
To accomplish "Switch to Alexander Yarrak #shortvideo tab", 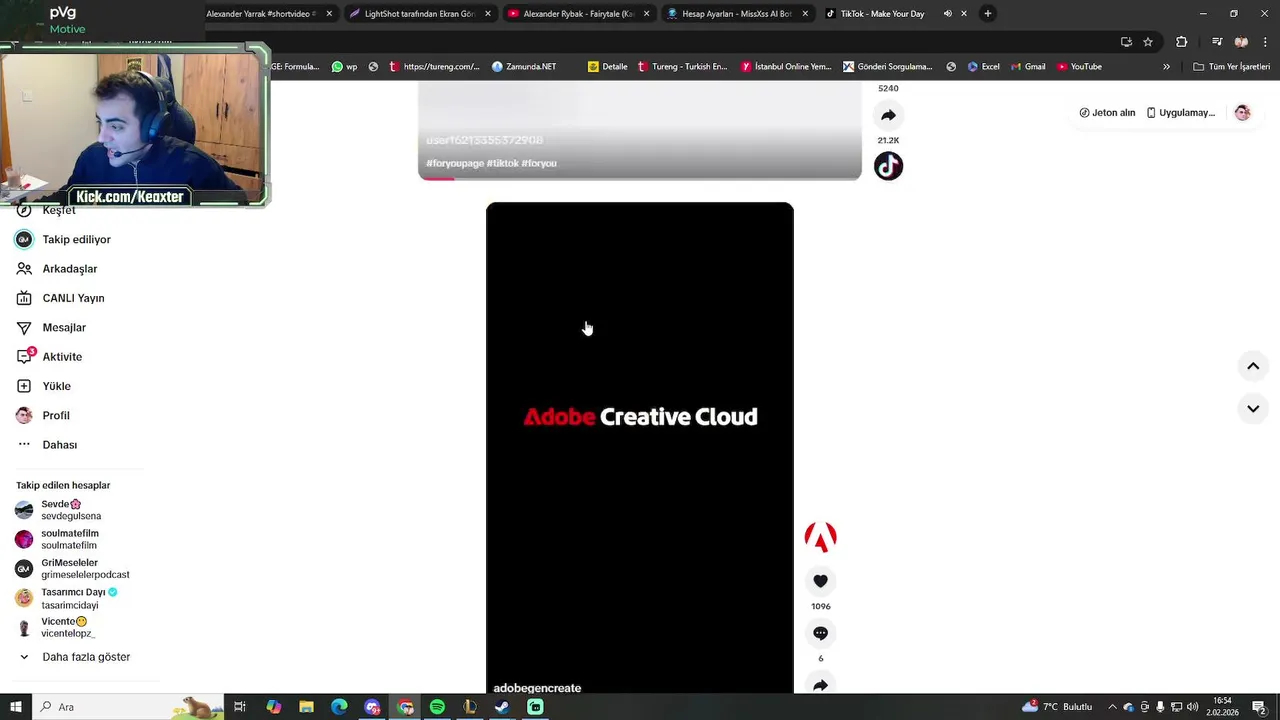I will click(x=268, y=14).
